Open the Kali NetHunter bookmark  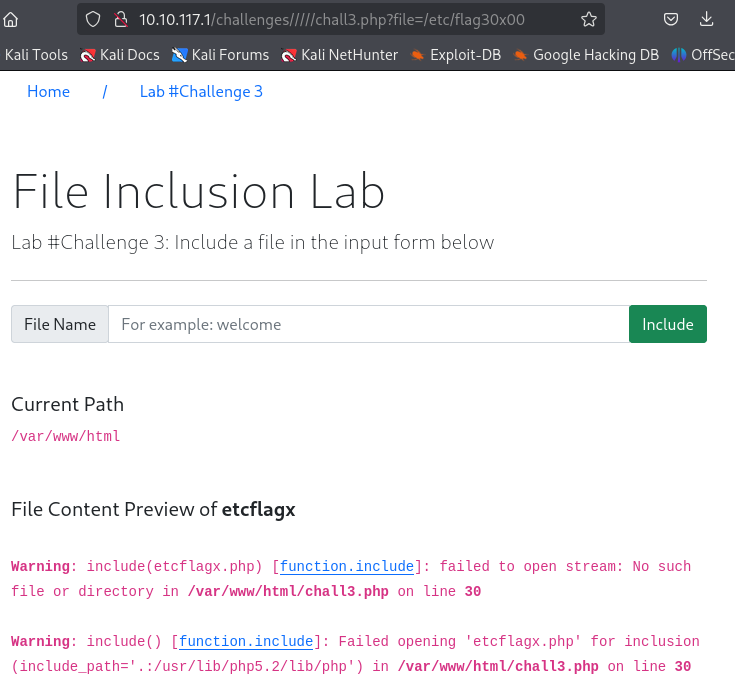(x=339, y=55)
